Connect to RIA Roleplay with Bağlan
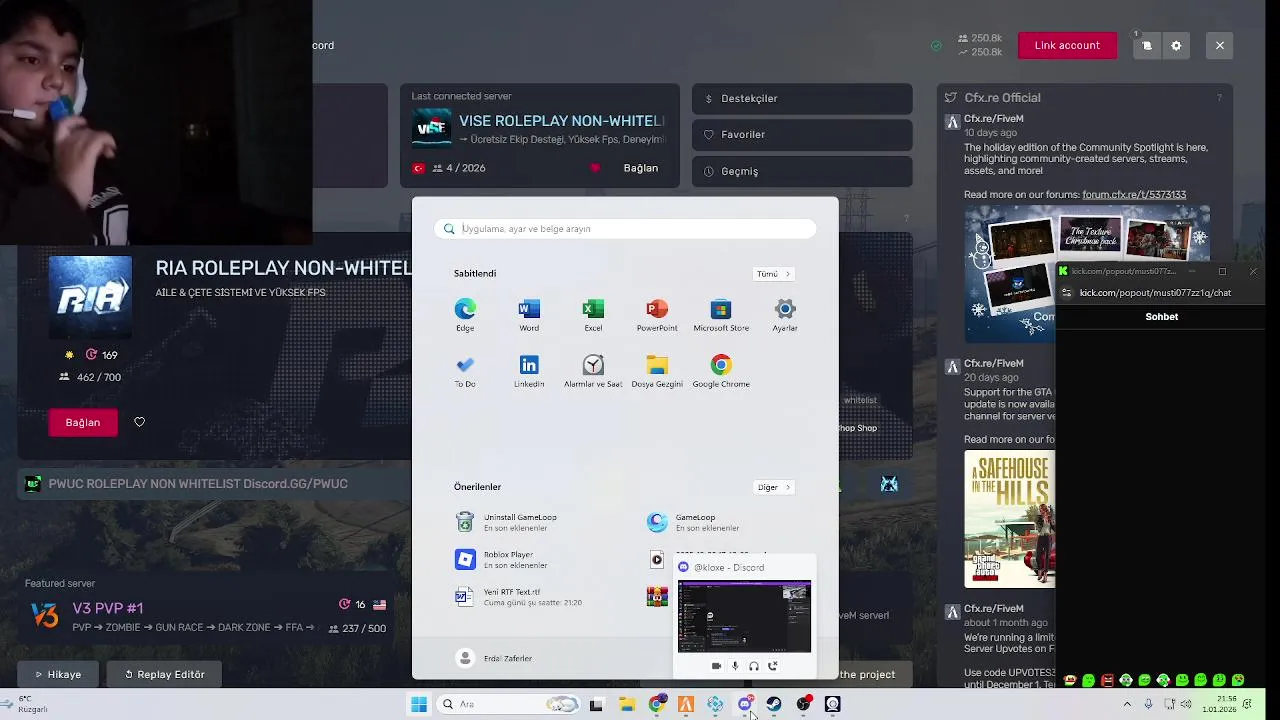1280x720 pixels. (x=83, y=422)
